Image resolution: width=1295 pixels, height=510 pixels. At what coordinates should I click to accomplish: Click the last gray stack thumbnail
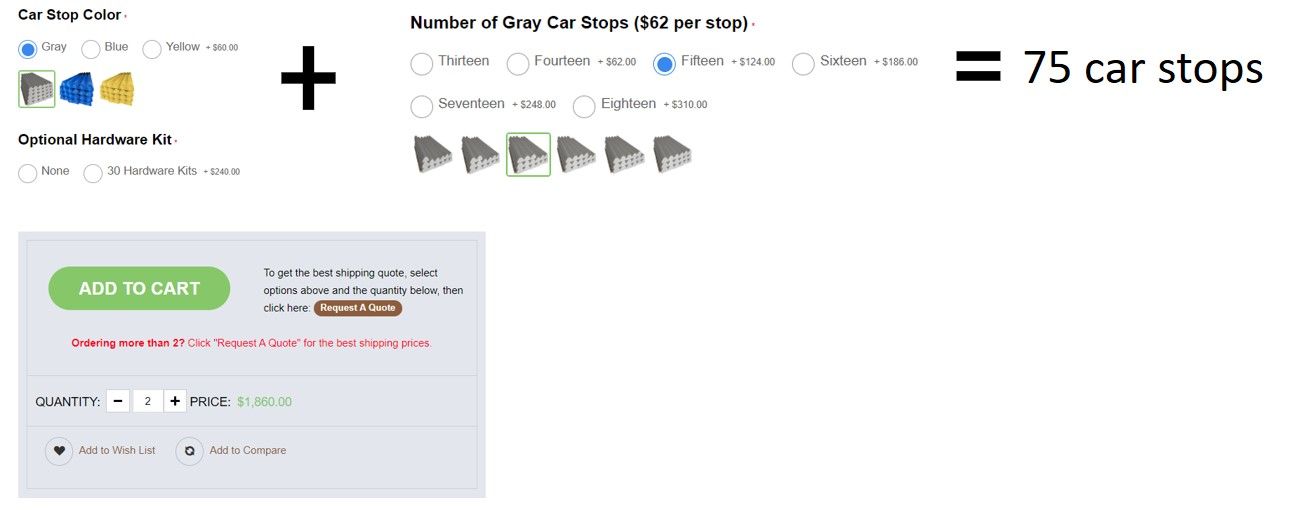672,154
